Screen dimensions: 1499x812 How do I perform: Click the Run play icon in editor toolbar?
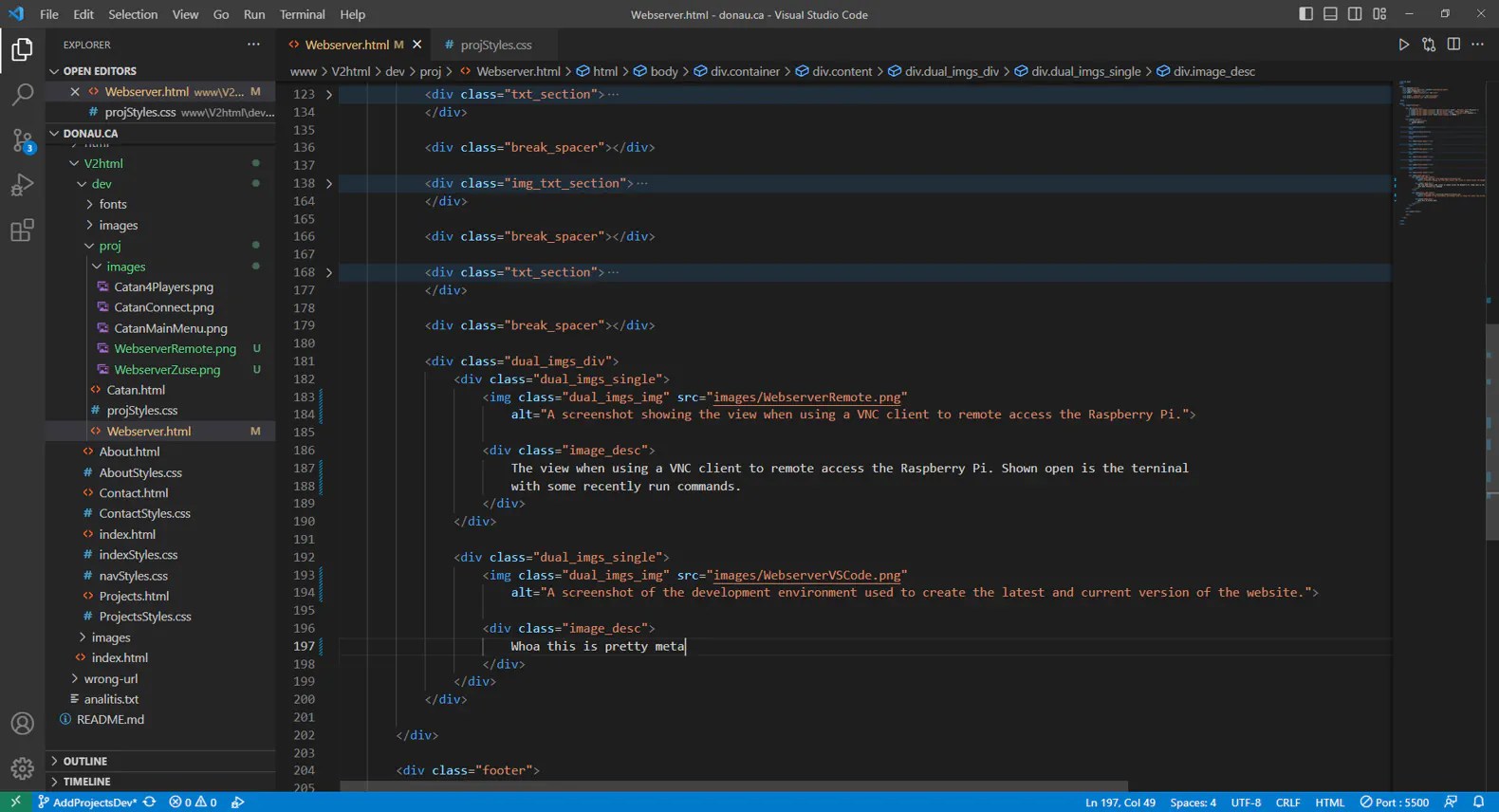(1403, 45)
